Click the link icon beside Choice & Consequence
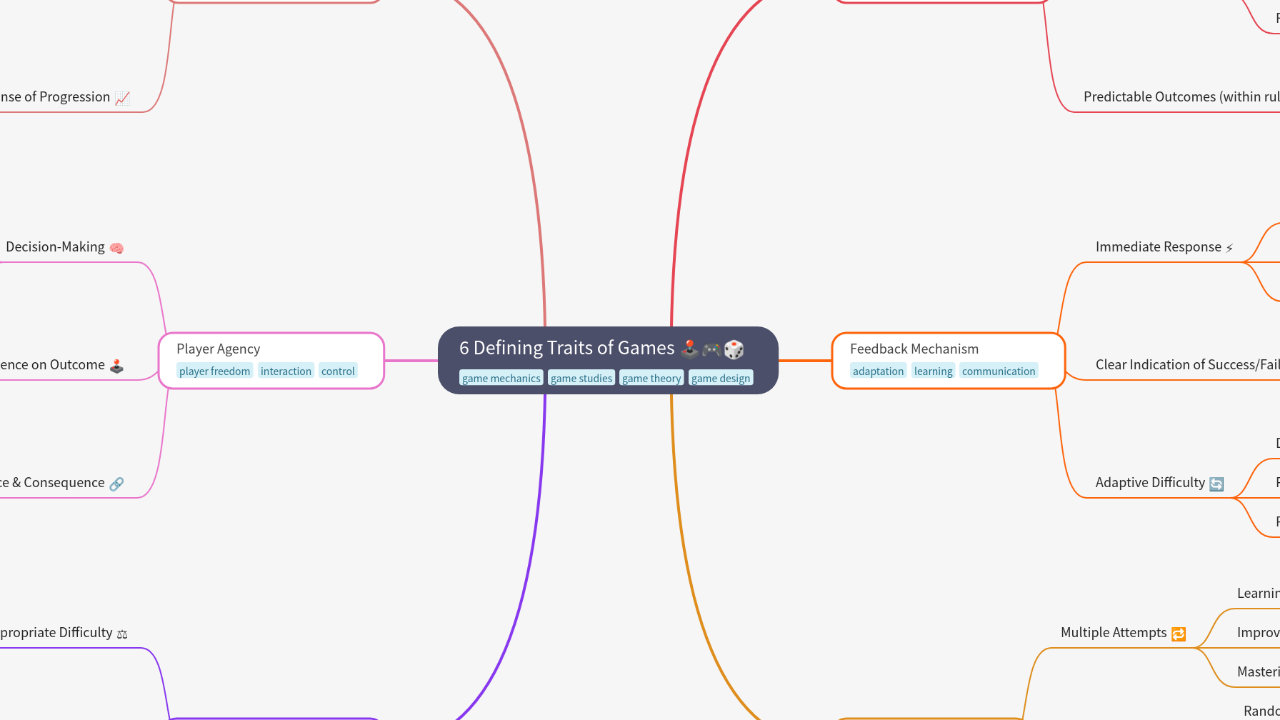The height and width of the screenshot is (720, 1280). click(116, 484)
